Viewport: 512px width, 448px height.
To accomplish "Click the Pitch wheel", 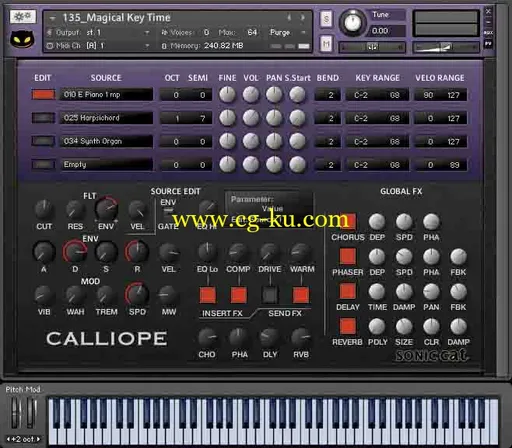I will [16, 413].
